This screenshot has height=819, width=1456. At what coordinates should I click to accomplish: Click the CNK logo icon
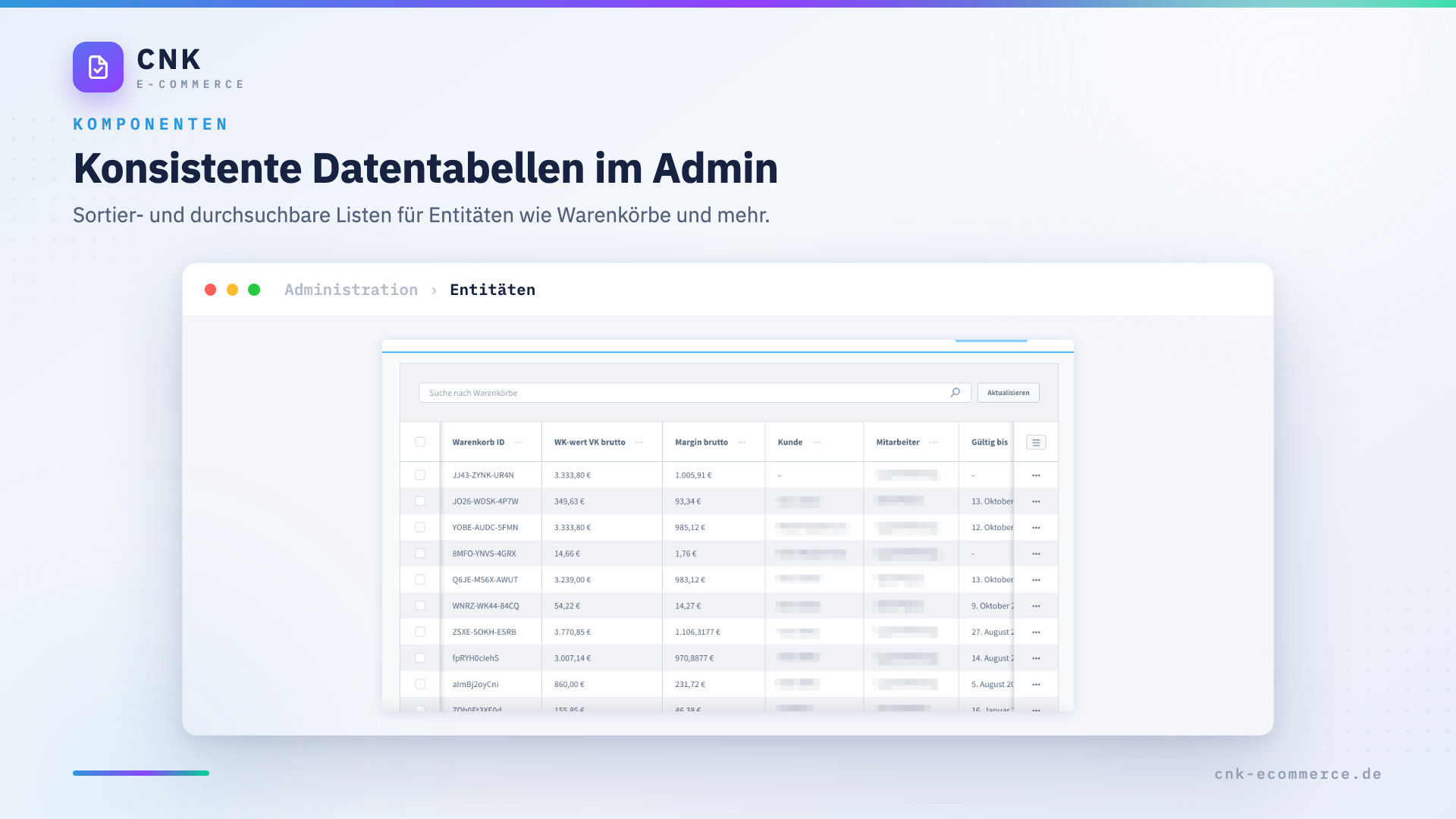tap(98, 67)
